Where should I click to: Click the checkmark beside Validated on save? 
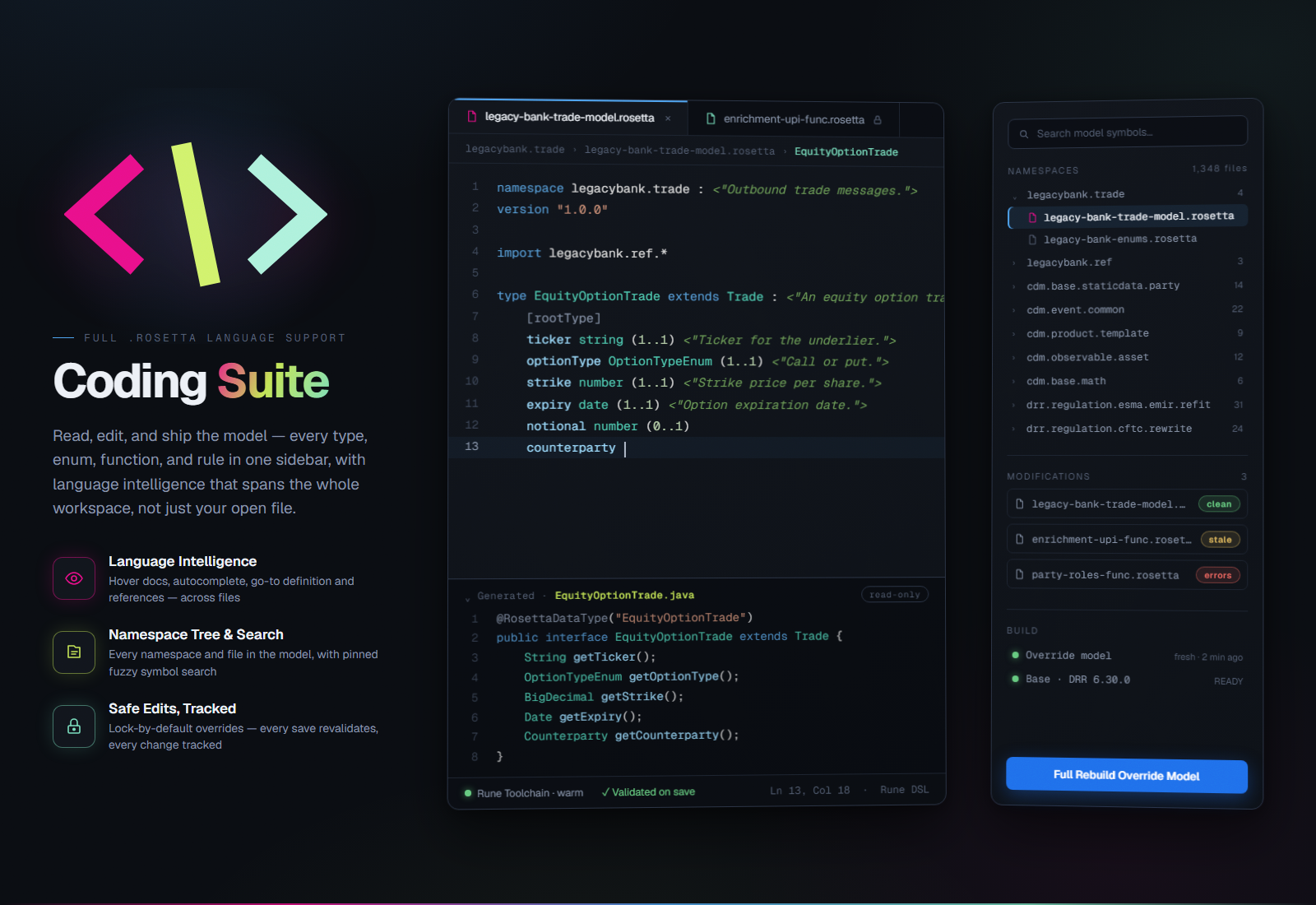[605, 792]
